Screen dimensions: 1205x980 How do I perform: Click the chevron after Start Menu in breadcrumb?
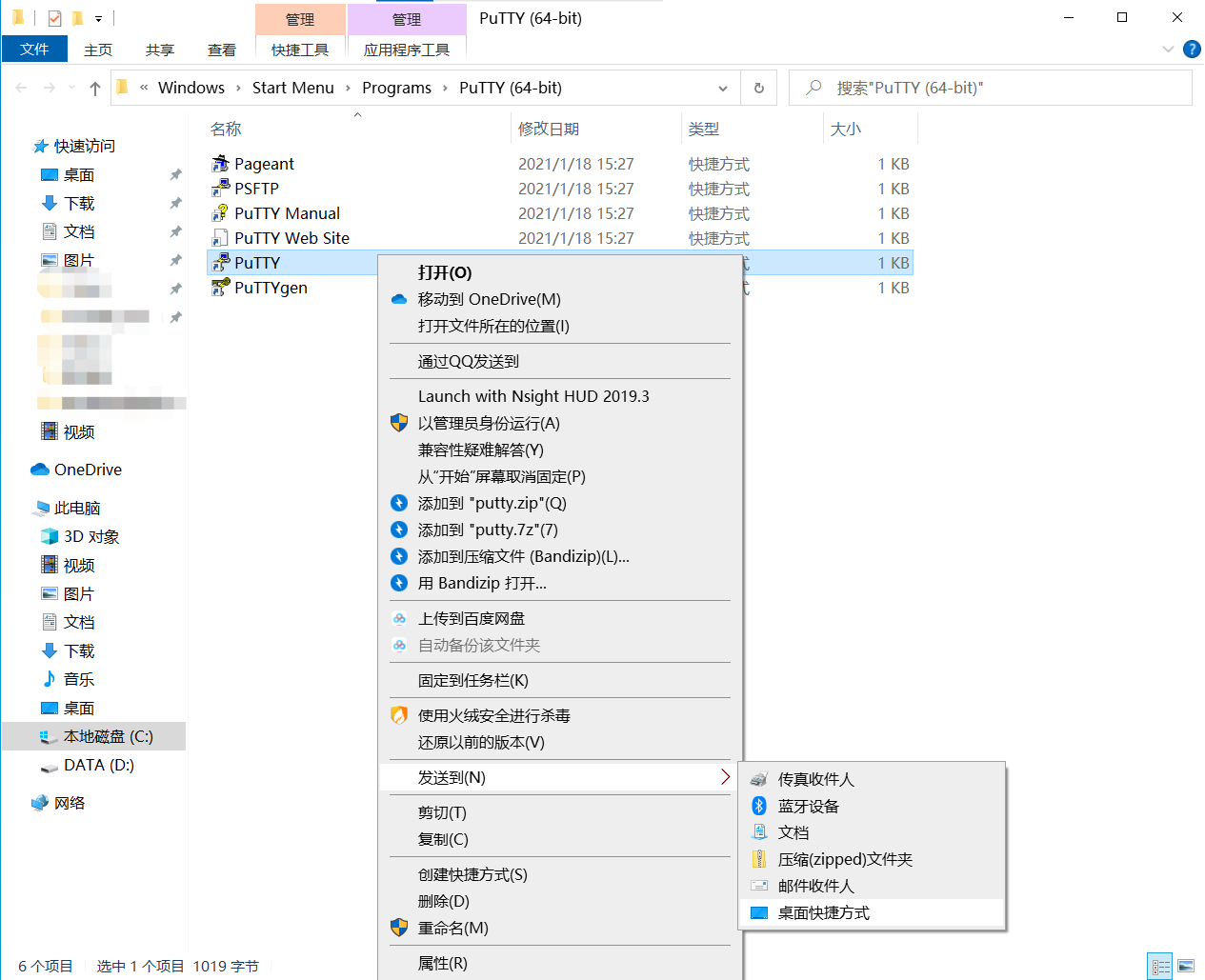348,89
